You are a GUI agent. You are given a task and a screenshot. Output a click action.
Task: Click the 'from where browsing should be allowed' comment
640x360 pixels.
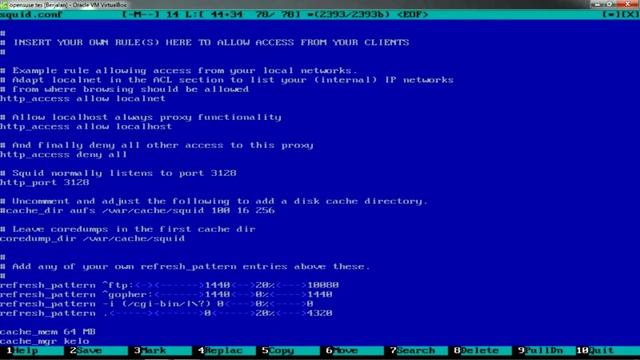[x=124, y=89]
